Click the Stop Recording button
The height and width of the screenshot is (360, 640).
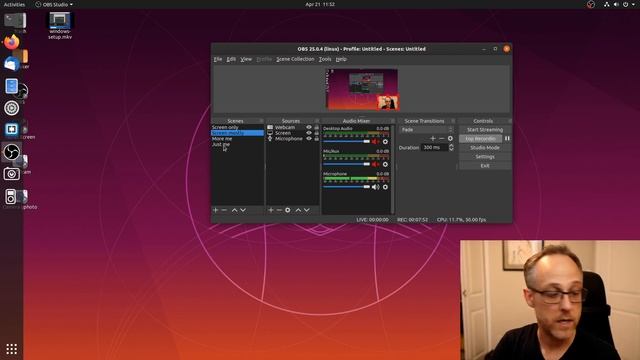(481, 139)
